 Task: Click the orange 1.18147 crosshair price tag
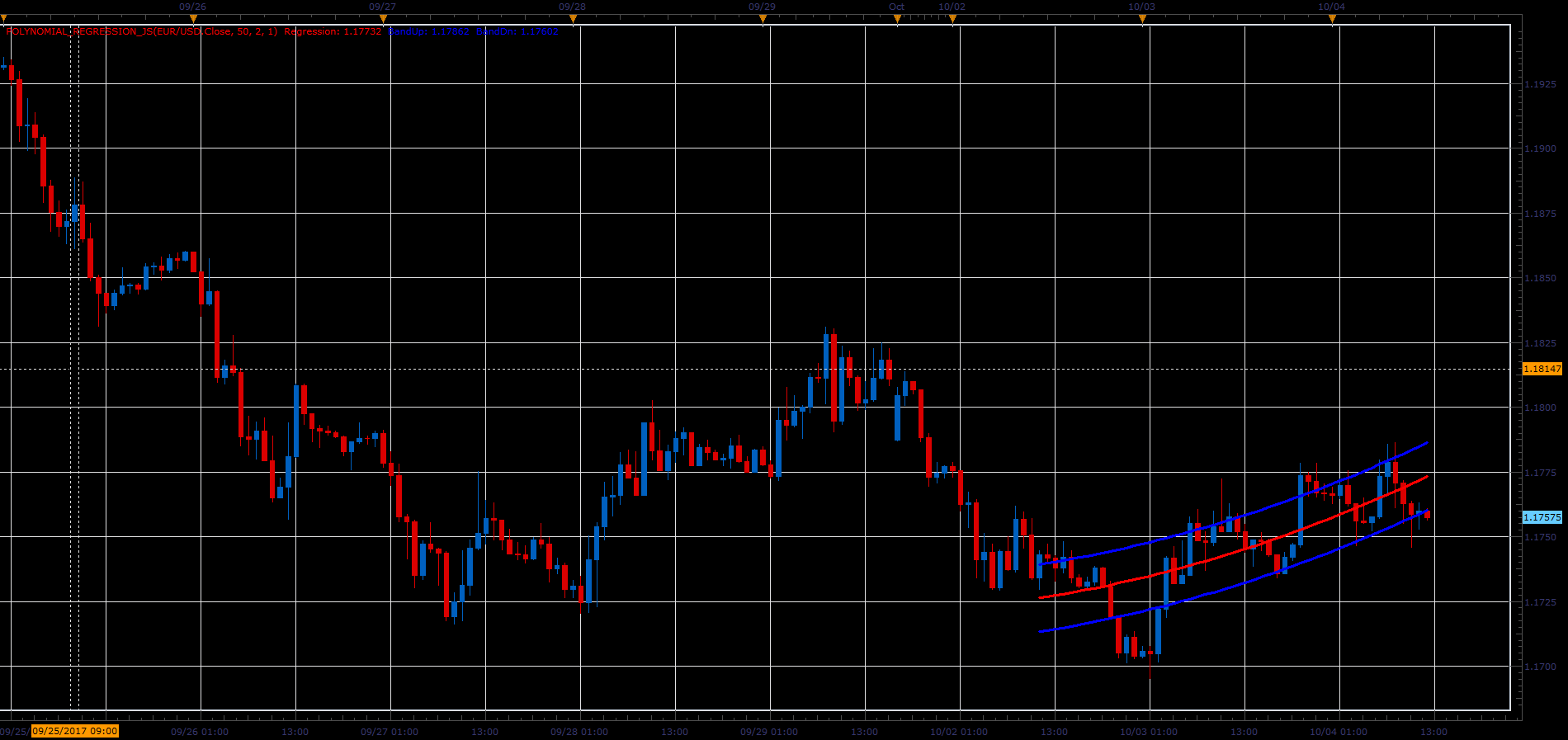1542,369
